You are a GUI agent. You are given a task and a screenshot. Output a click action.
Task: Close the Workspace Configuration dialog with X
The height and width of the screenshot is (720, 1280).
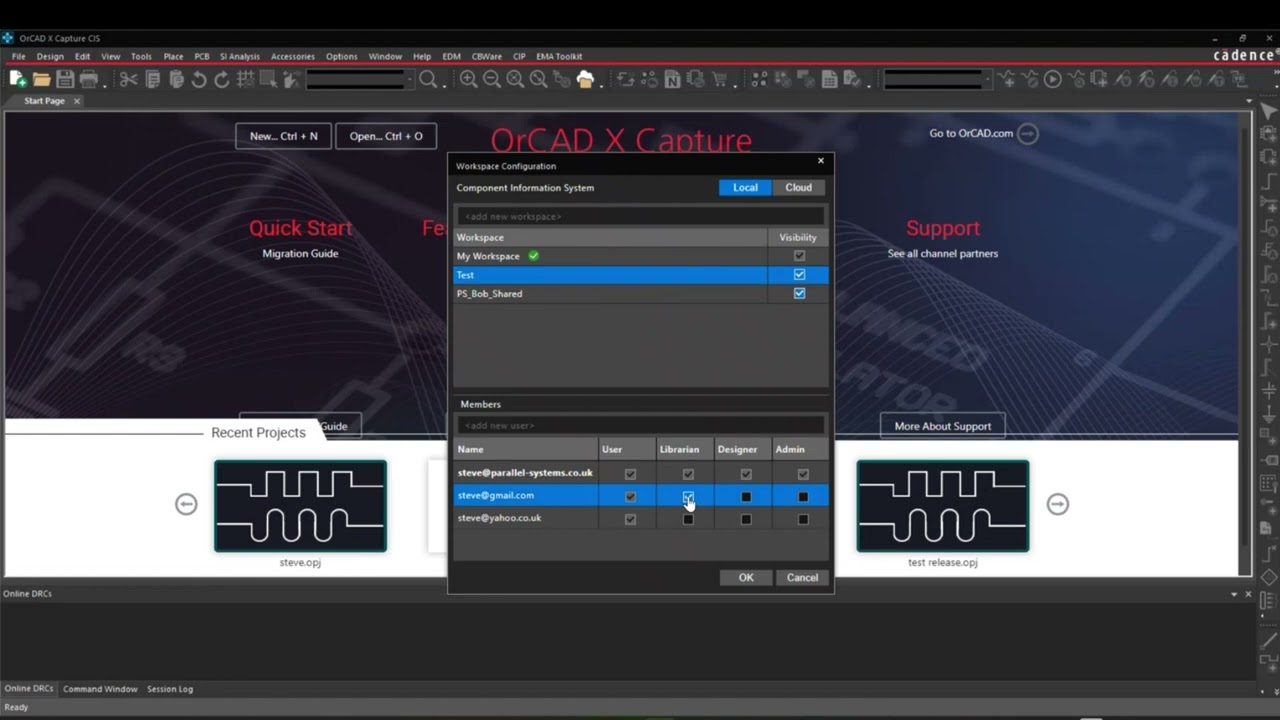pos(821,161)
